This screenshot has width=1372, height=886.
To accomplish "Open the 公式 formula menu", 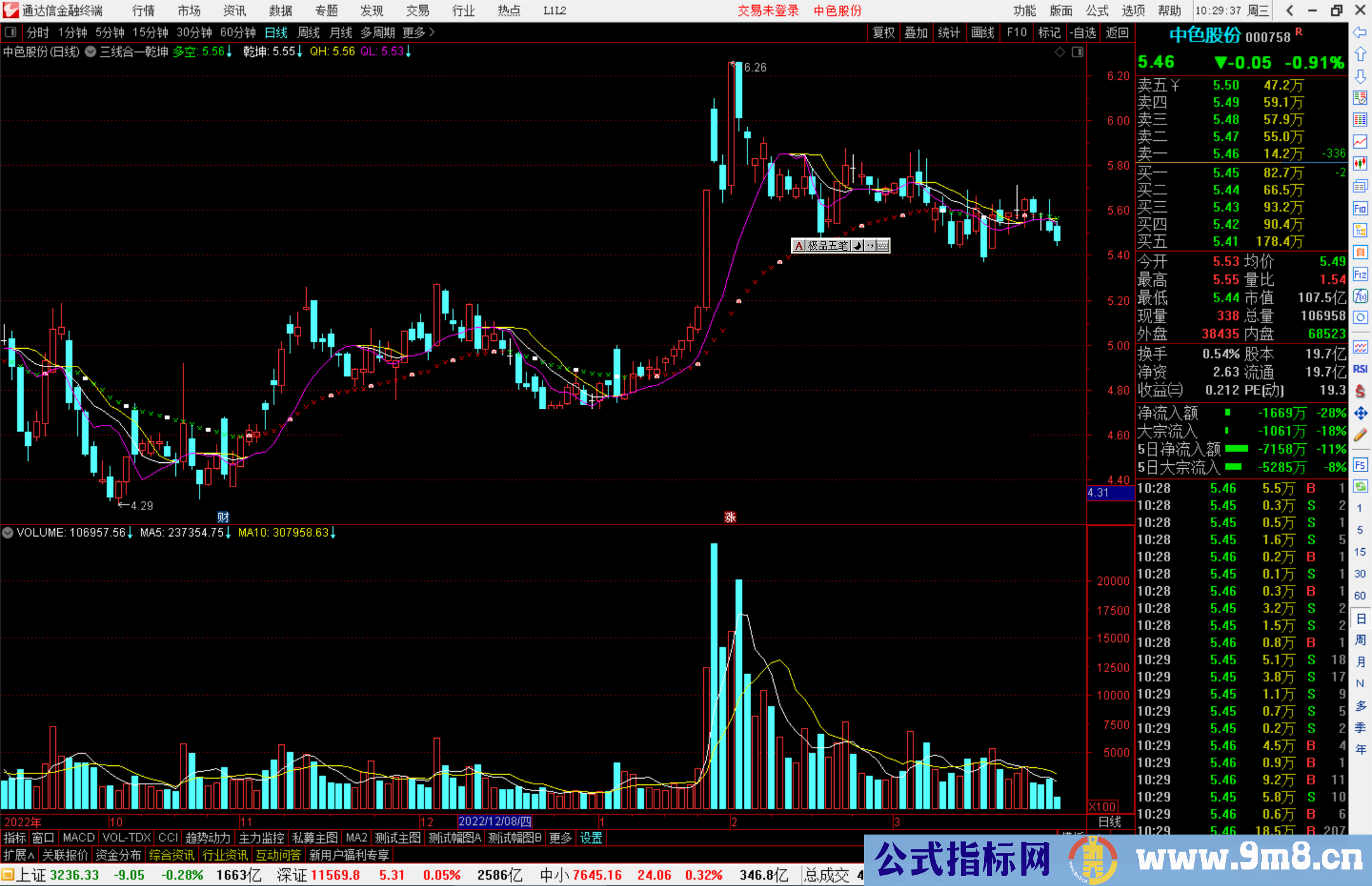I will (x=1097, y=11).
